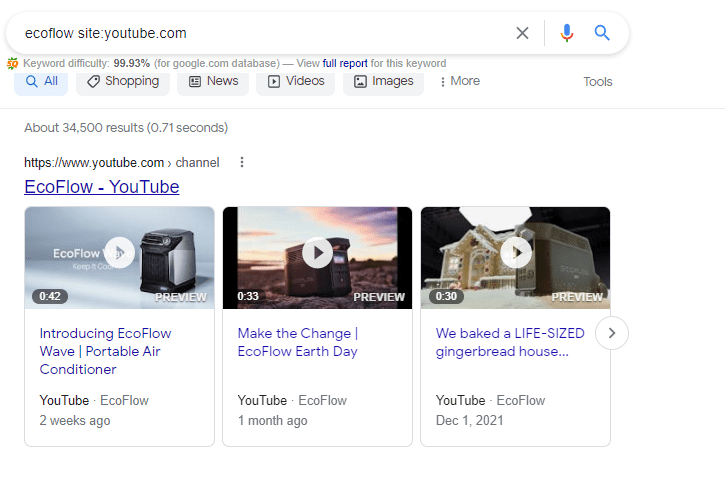Screen dimensions: 725x479
Task: Open the search Tools options
Action: tap(597, 82)
